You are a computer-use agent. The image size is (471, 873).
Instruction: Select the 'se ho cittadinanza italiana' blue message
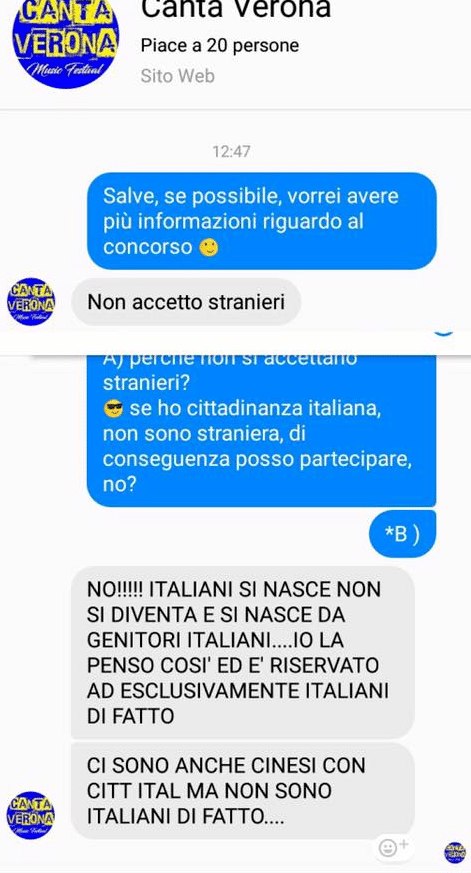[x=262, y=430]
